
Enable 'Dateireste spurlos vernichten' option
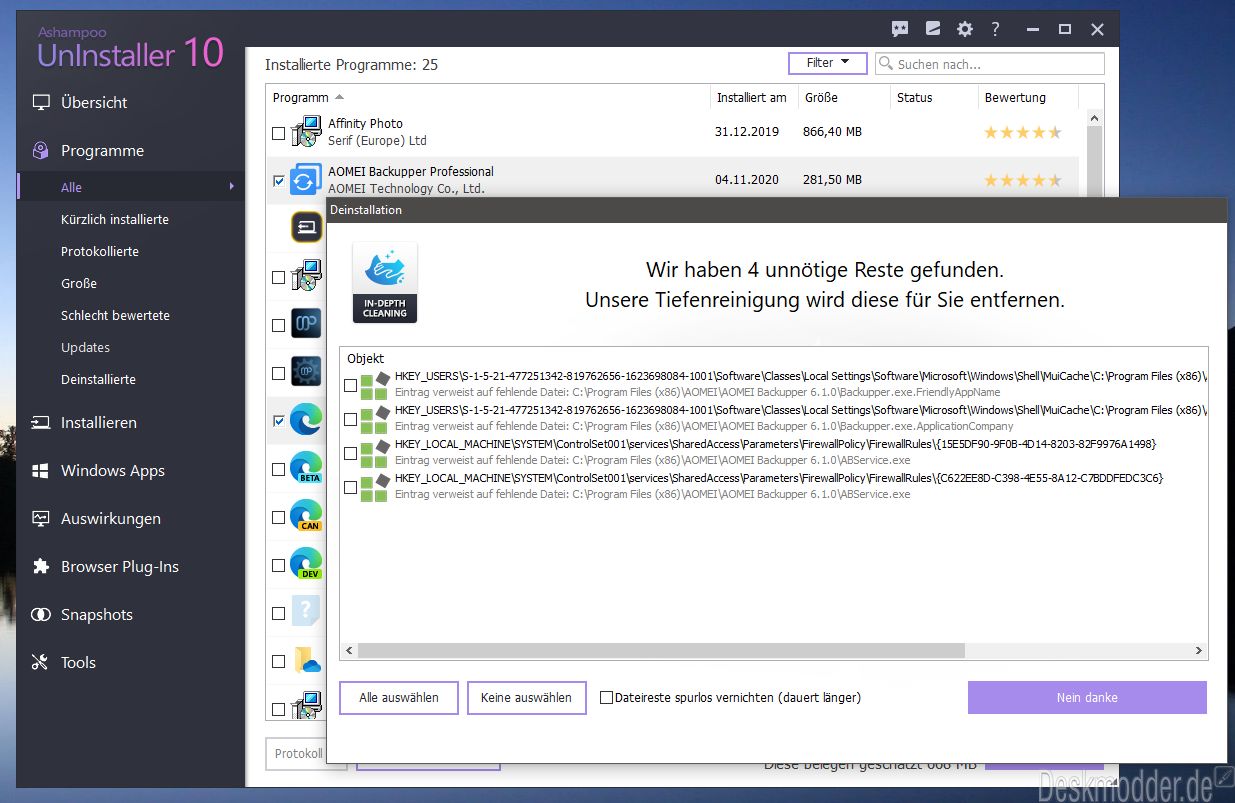606,698
